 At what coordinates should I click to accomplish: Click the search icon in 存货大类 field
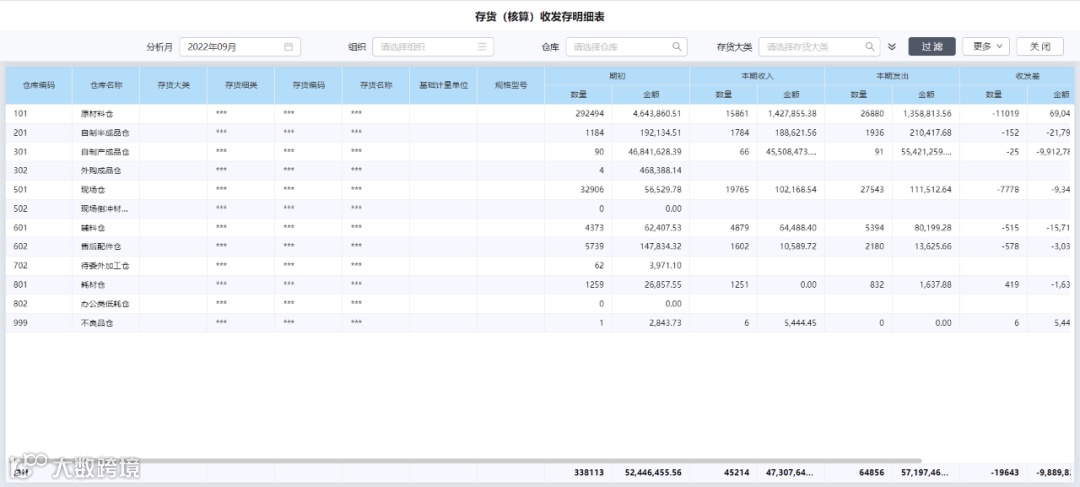pos(870,47)
